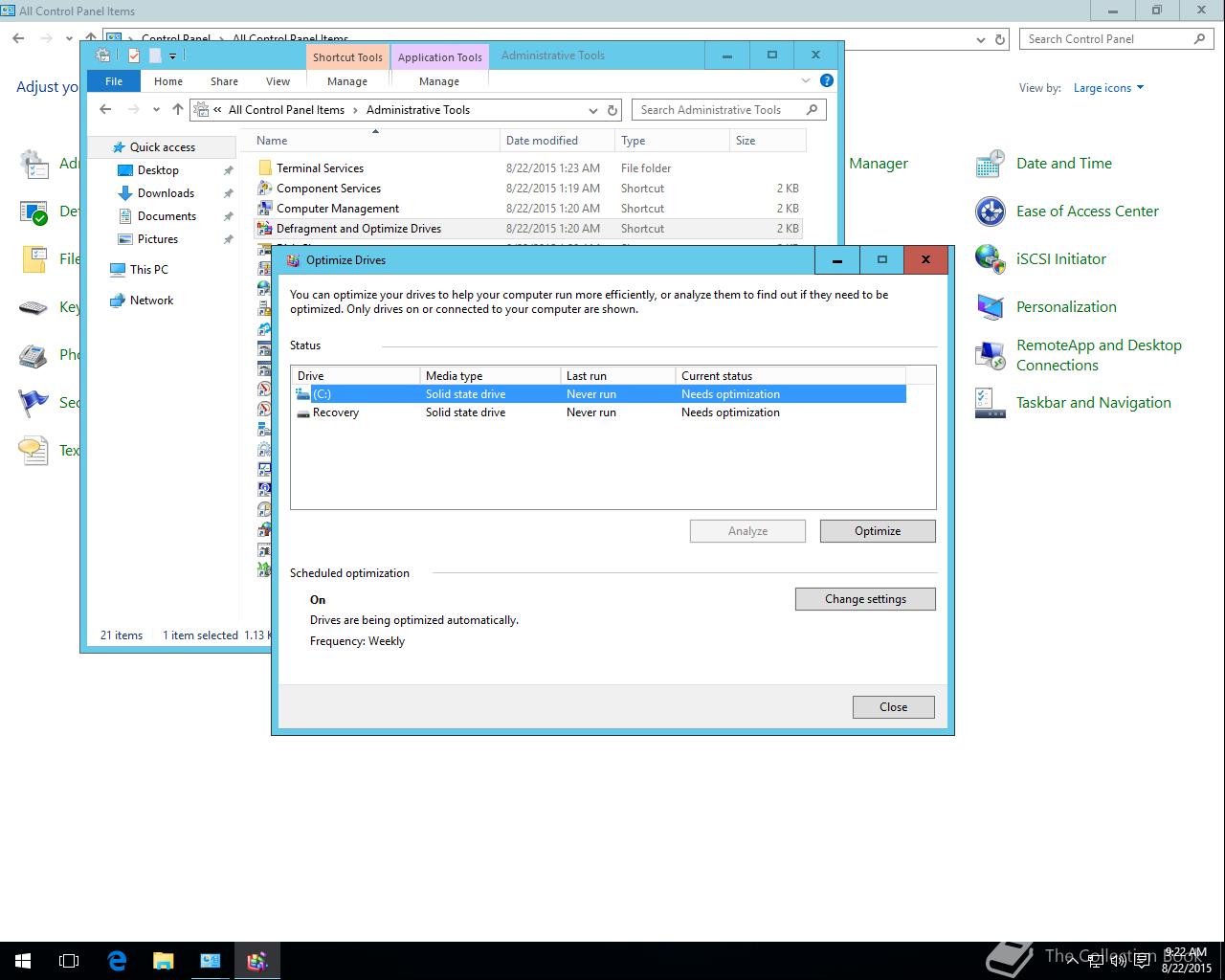The height and width of the screenshot is (980, 1225).
Task: Sort by the Media type column header
Action: pos(490,376)
